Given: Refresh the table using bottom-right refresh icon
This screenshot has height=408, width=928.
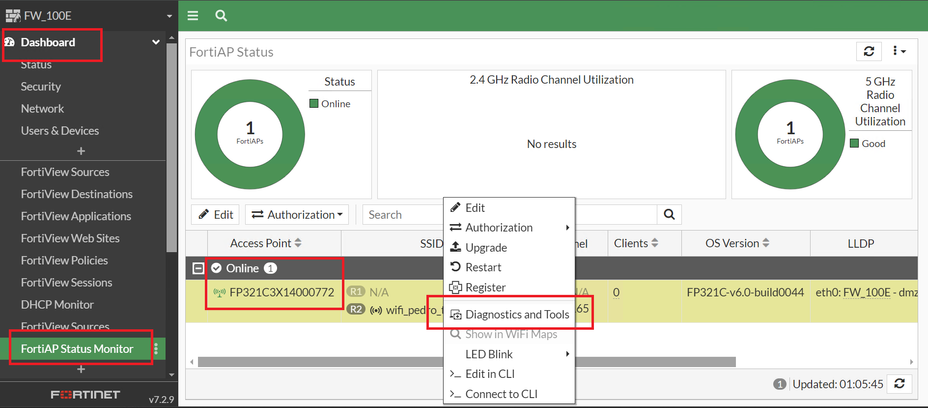Looking at the screenshot, I should point(900,384).
